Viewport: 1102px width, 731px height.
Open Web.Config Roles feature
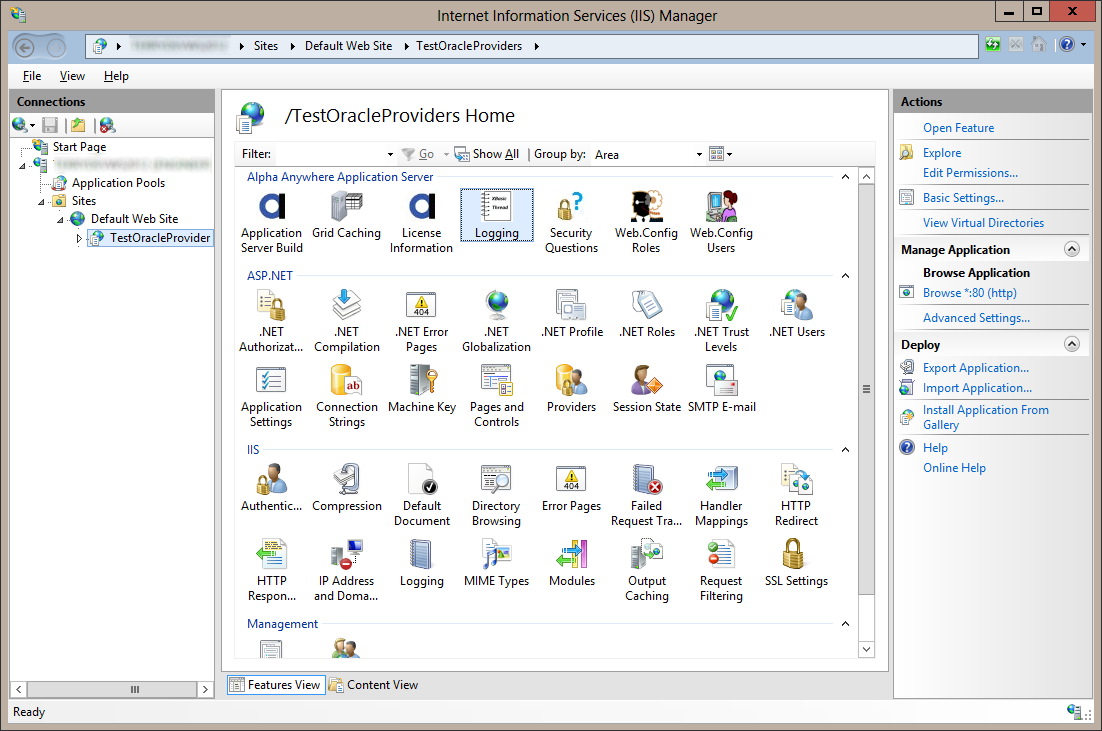click(646, 222)
